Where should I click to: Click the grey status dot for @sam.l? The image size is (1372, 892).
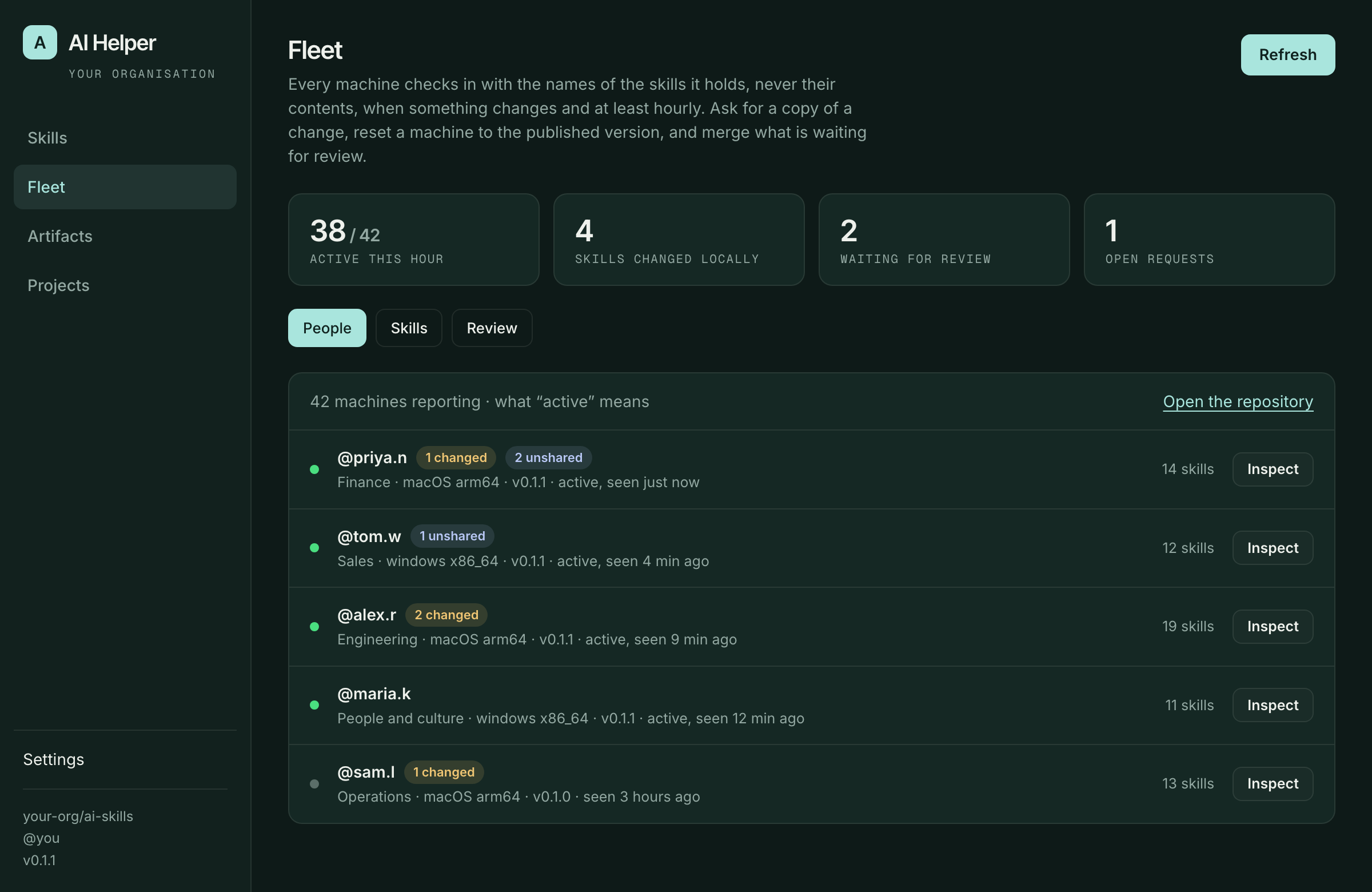coord(314,783)
